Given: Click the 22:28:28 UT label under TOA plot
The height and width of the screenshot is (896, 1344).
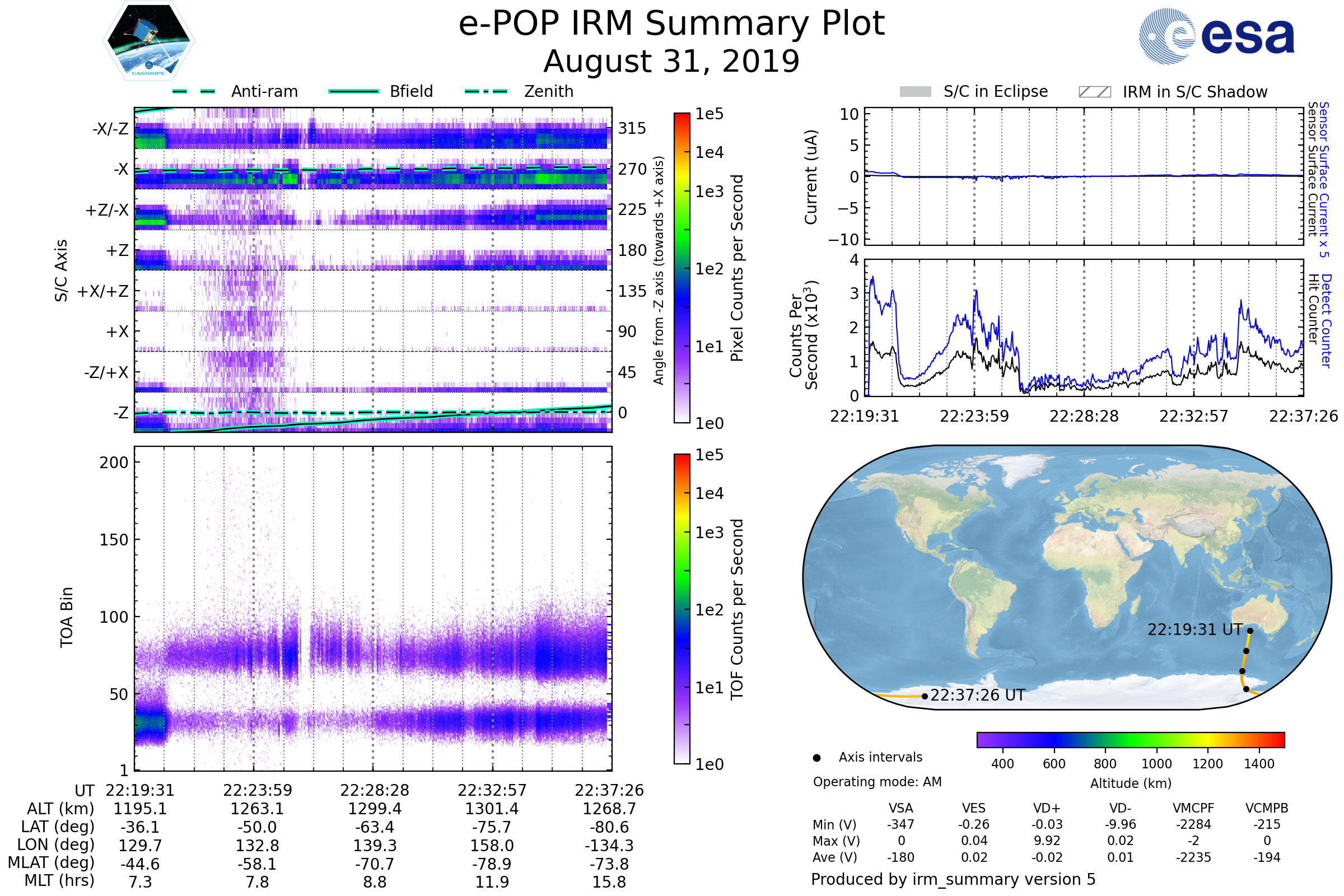Looking at the screenshot, I should 374,790.
